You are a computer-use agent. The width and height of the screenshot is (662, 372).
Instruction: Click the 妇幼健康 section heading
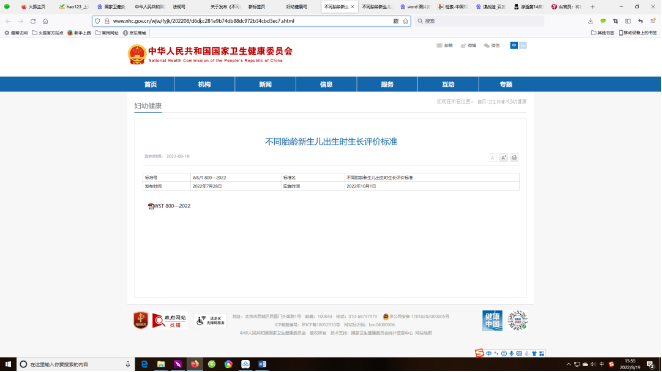tap(148, 106)
